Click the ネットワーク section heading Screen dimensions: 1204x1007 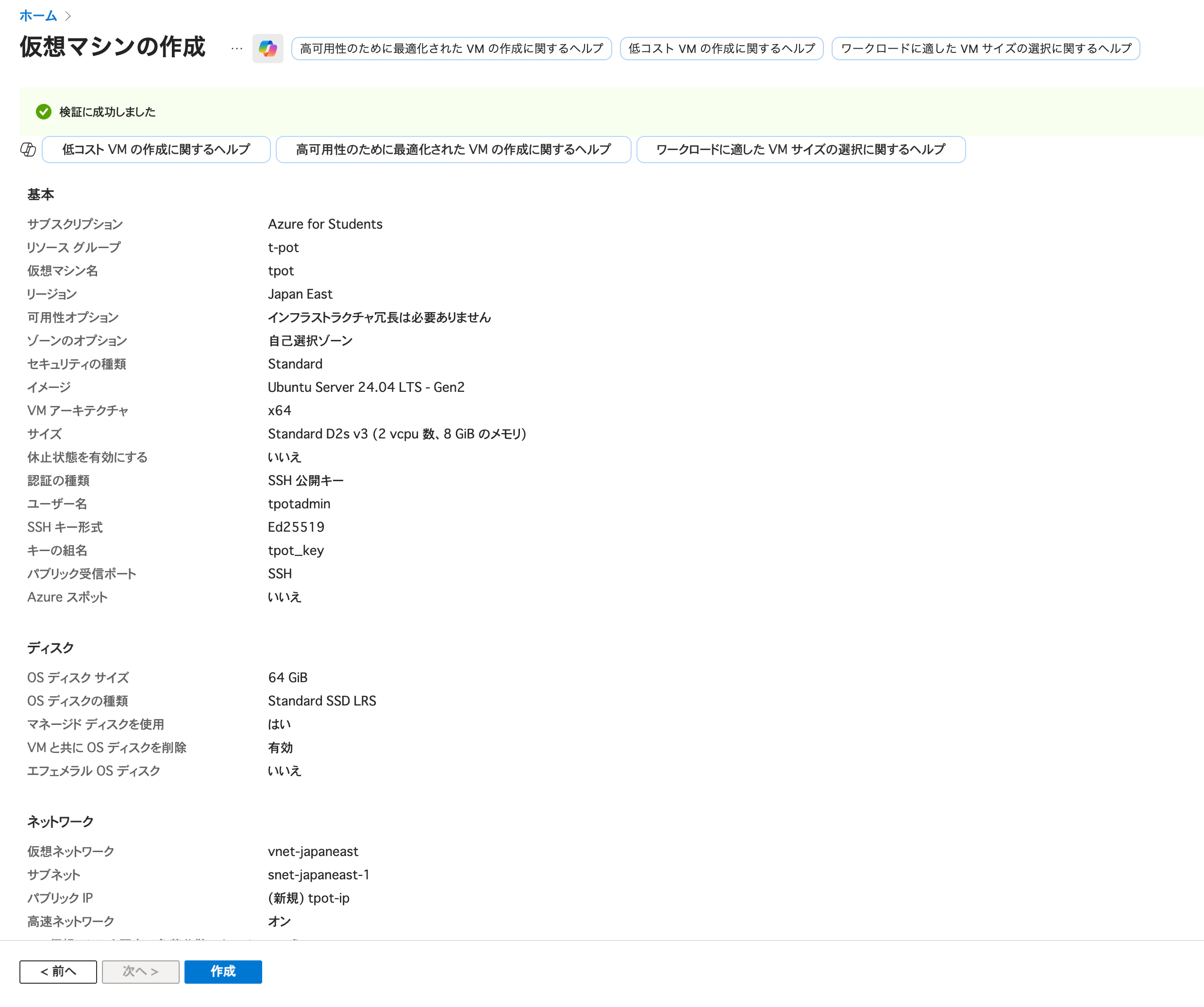tap(60, 821)
